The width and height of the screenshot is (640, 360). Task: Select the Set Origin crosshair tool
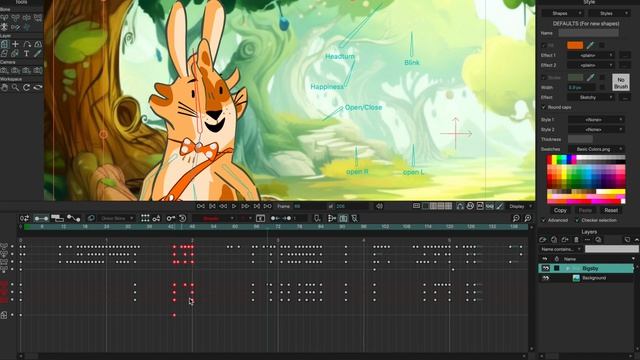pyautogui.click(x=16, y=44)
